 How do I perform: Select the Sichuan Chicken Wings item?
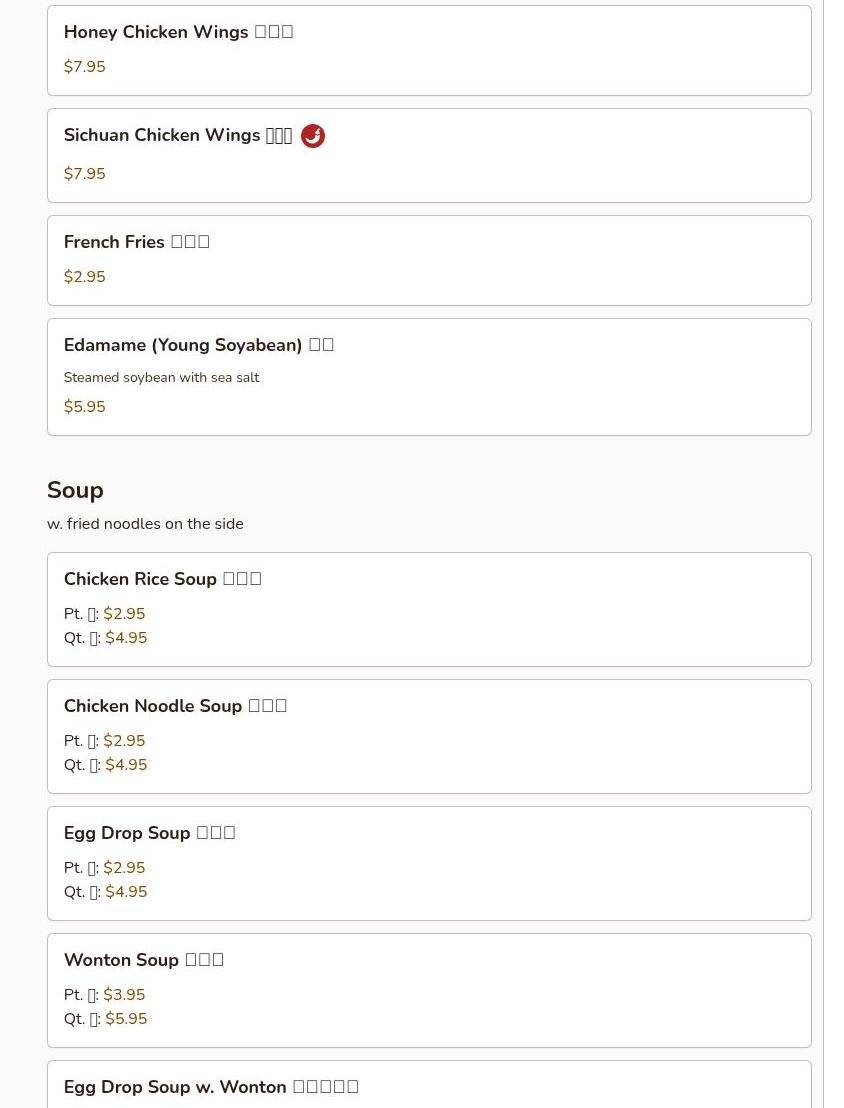[x=429, y=155]
